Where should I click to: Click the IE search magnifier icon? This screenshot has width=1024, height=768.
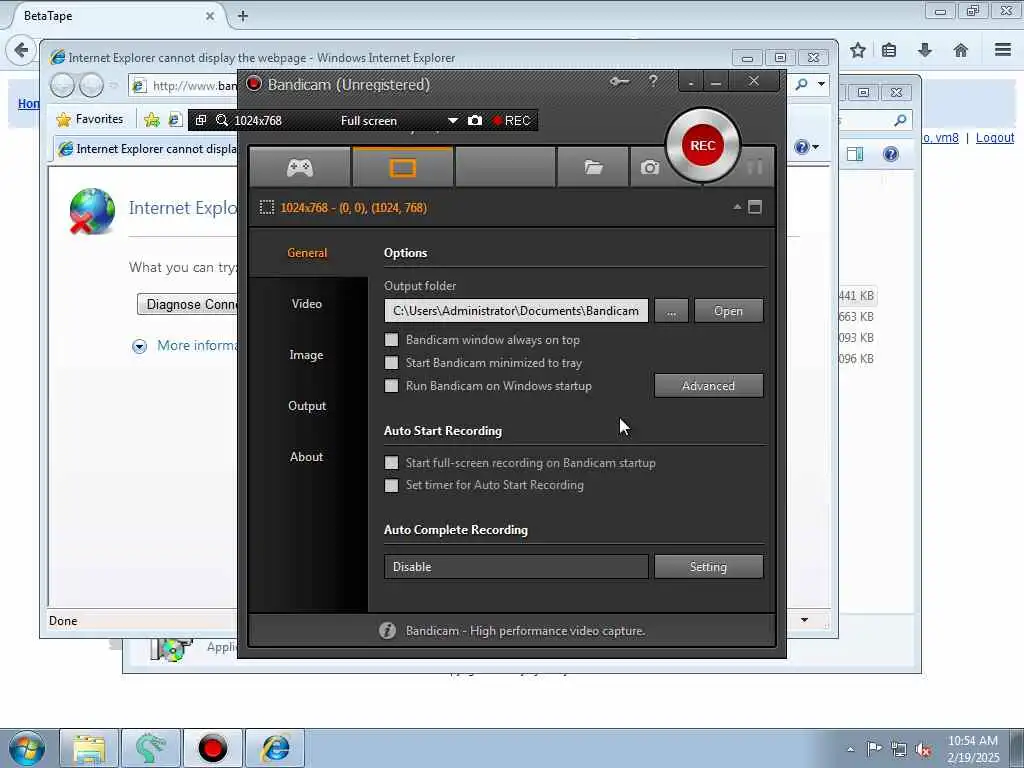click(x=802, y=84)
